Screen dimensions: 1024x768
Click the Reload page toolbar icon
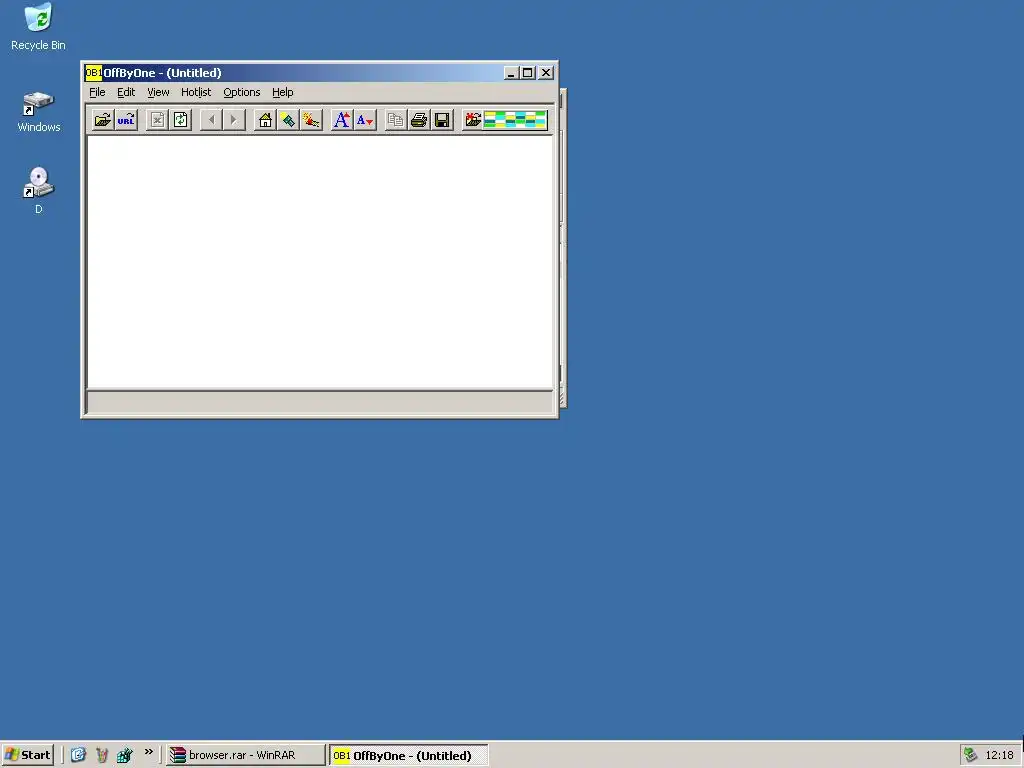[180, 120]
